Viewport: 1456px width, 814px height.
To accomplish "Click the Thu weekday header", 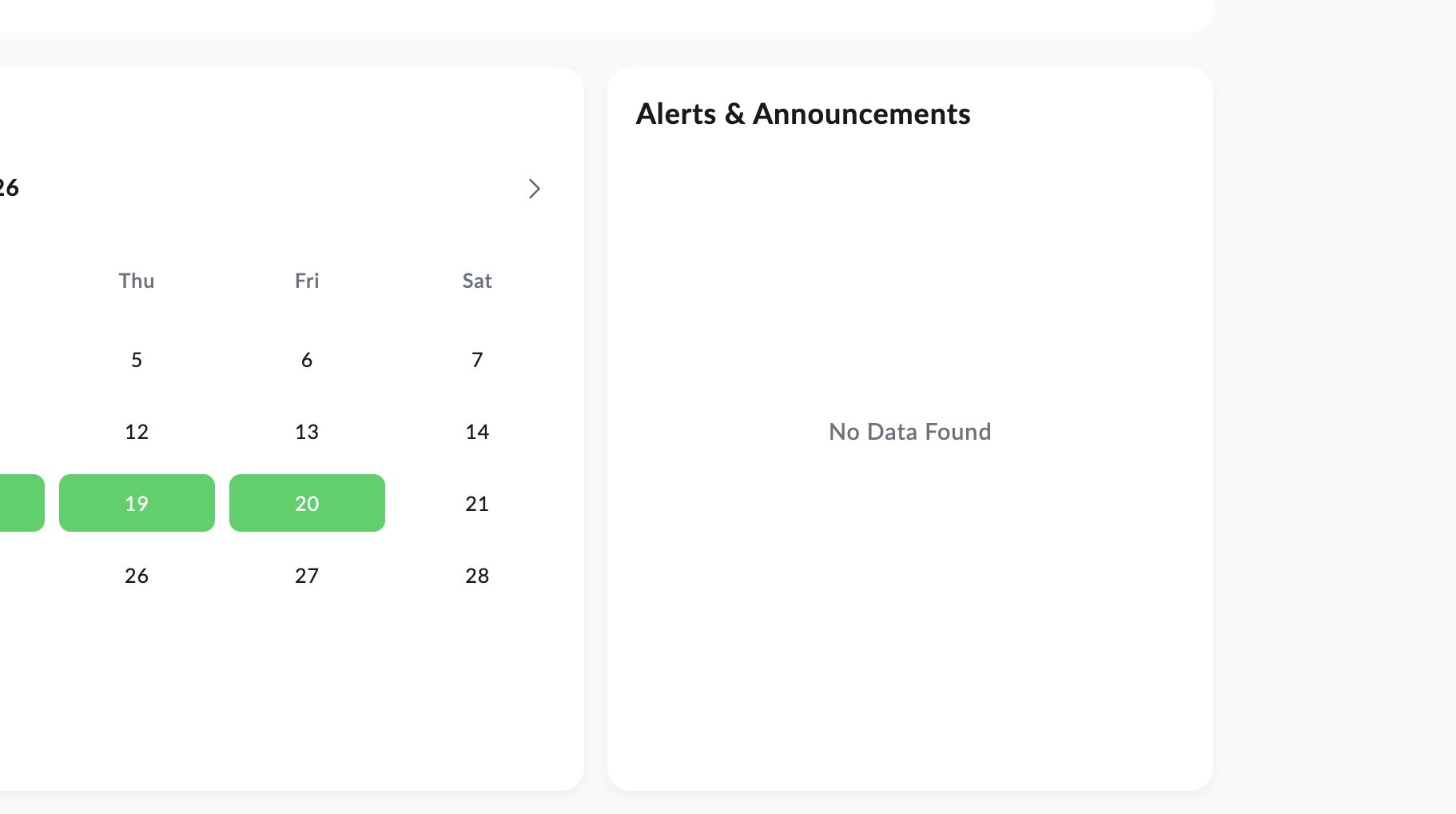I will coord(137,281).
